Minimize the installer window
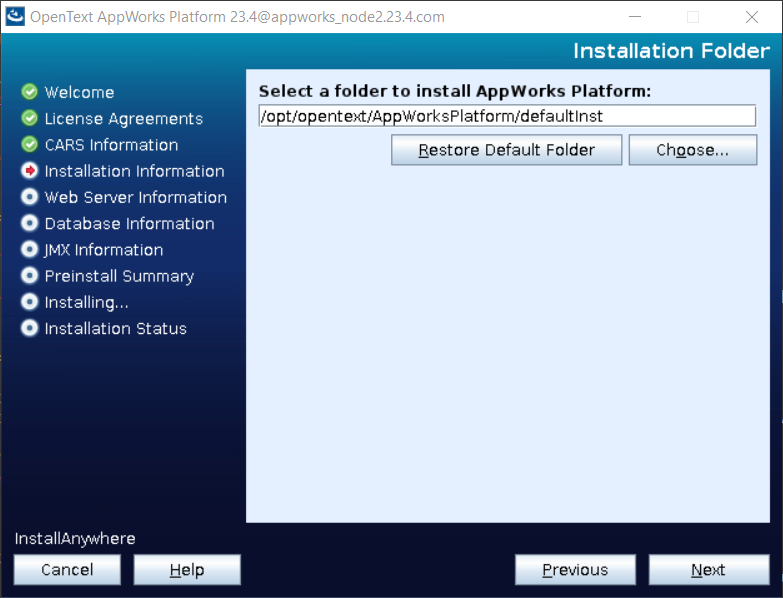 pos(637,17)
